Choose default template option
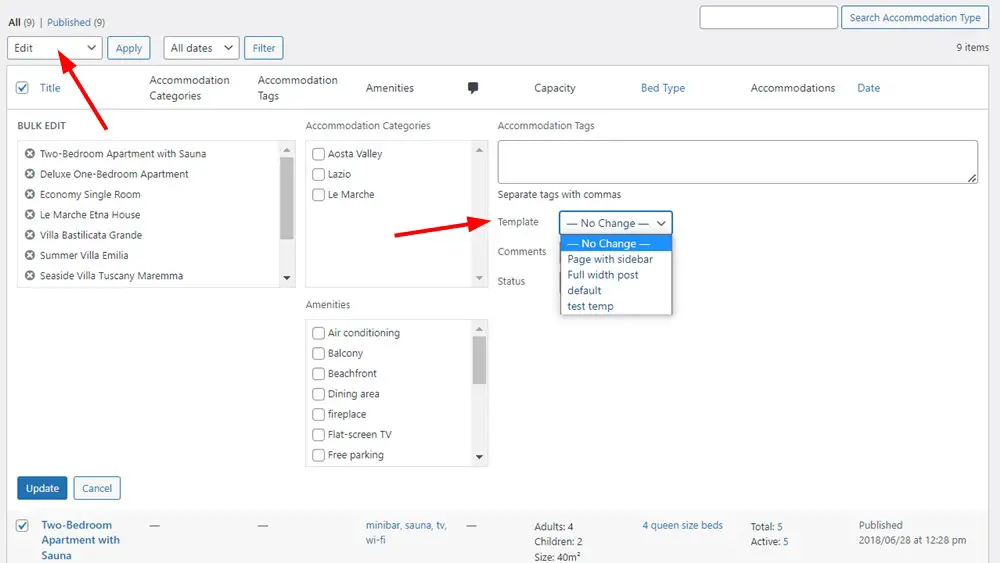 615,291
